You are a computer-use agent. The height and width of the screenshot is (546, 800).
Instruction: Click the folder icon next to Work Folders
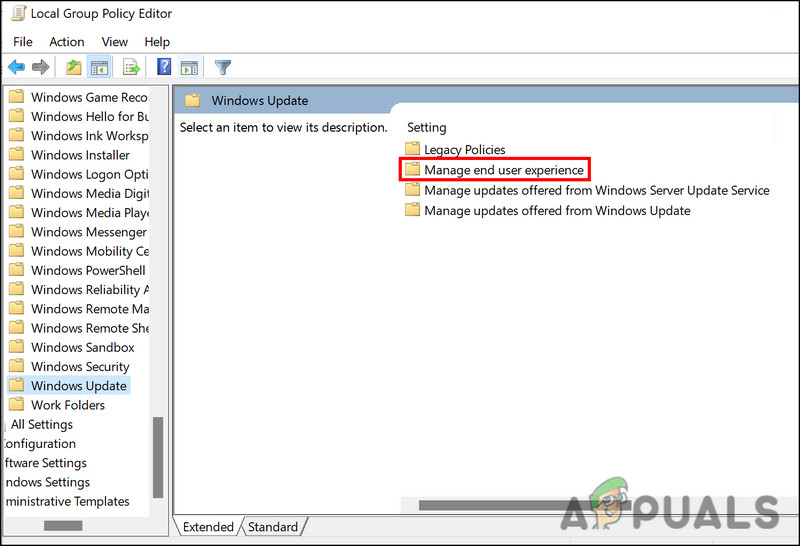[16, 404]
